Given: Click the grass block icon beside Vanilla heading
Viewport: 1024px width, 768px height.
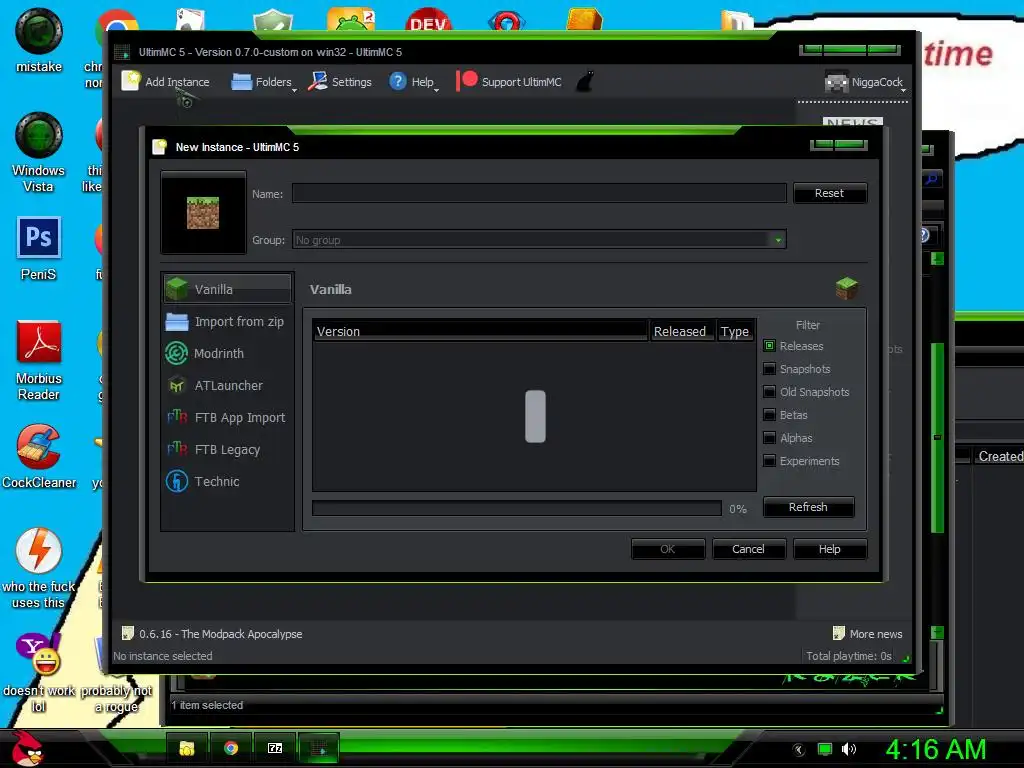Looking at the screenshot, I should [x=846, y=288].
